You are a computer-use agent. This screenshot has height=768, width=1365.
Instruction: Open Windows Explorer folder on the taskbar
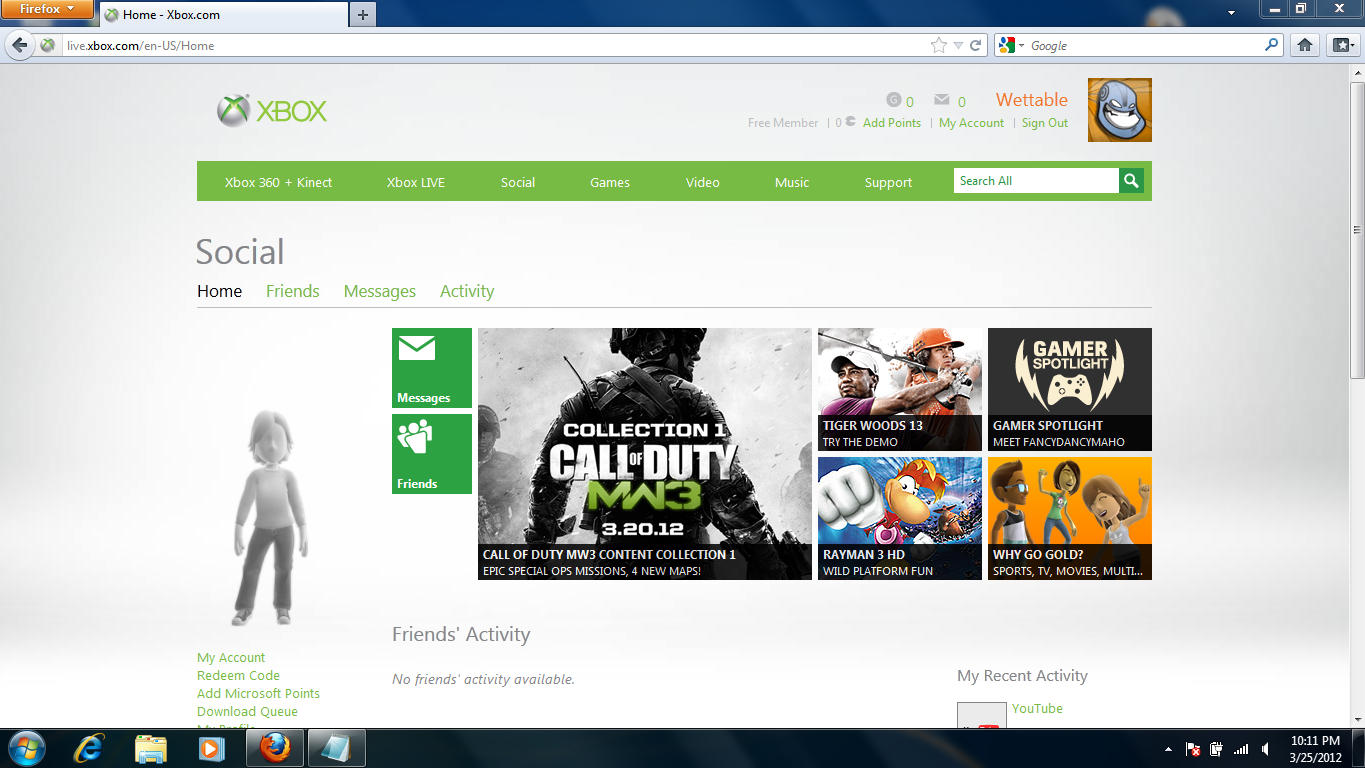pos(151,748)
